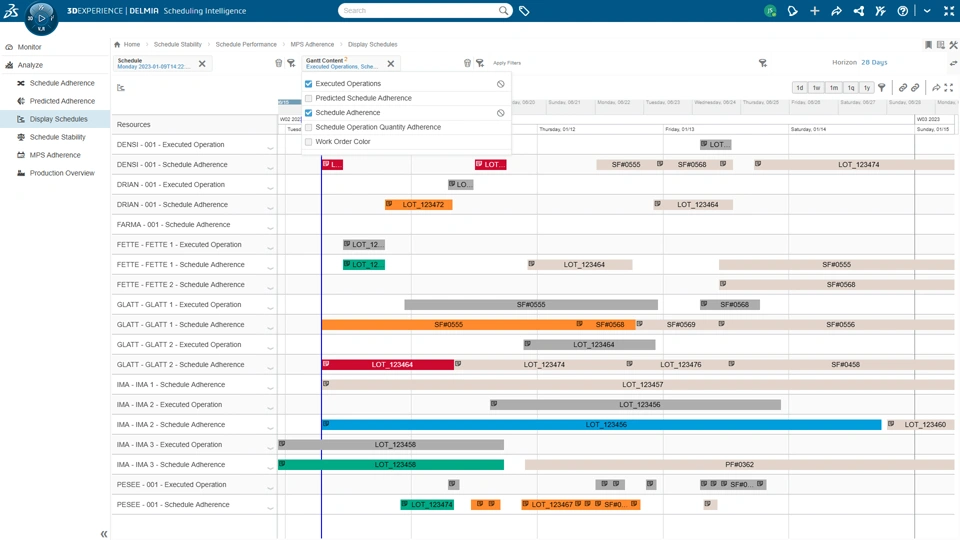Open notifications bell icon
Viewport: 960px width, 540px height.
click(x=792, y=11)
